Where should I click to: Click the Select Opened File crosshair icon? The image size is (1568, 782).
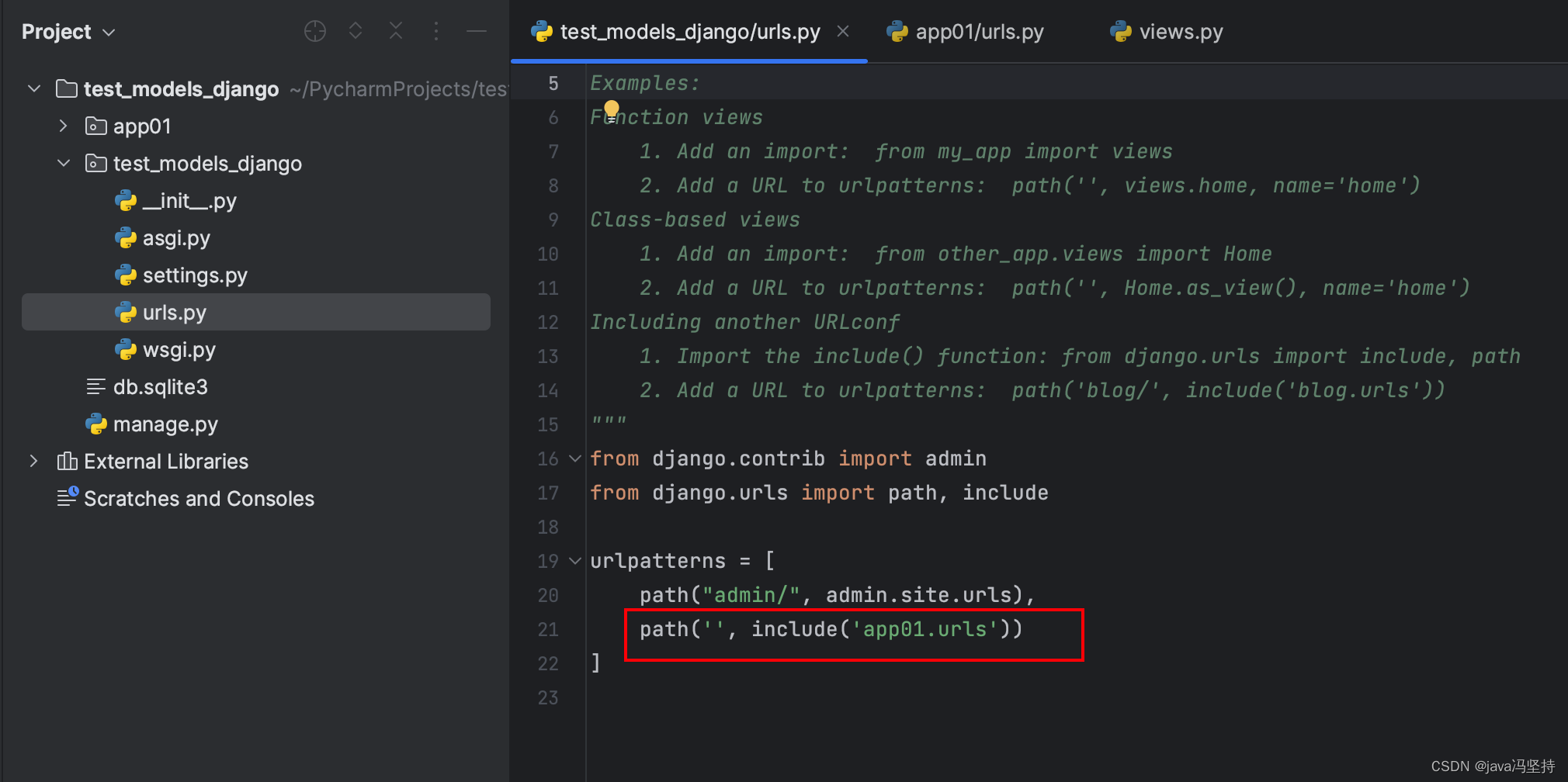pyautogui.click(x=315, y=31)
